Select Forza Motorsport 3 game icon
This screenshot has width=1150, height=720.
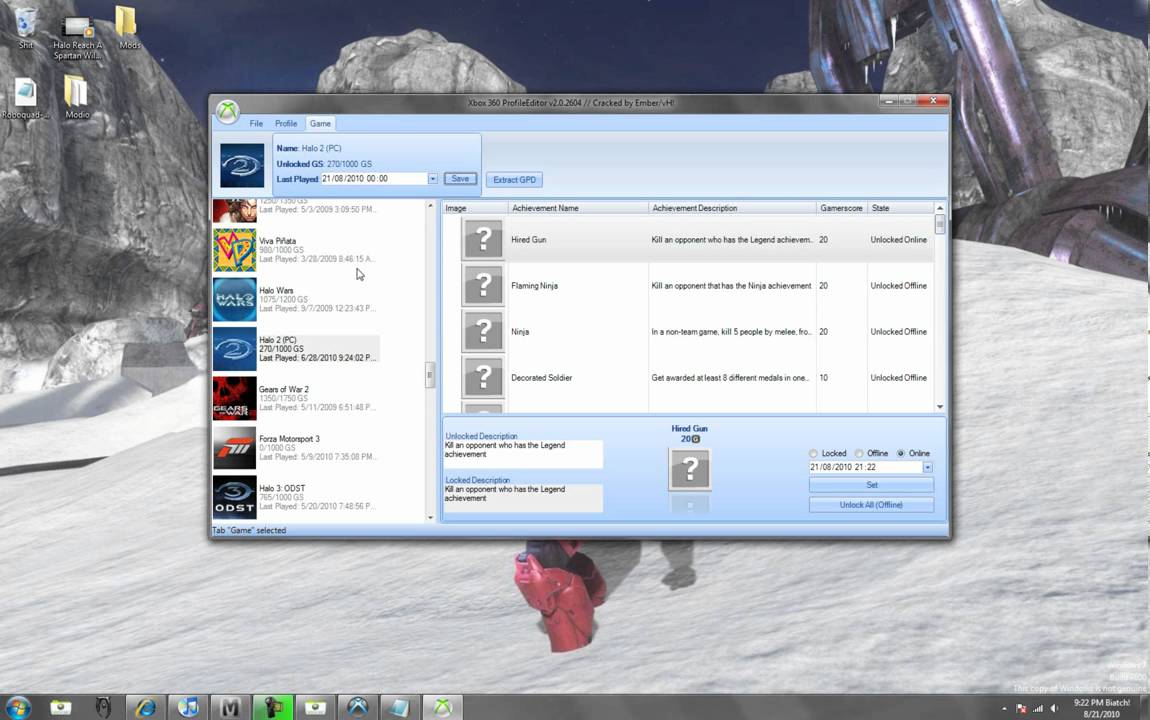(235, 447)
